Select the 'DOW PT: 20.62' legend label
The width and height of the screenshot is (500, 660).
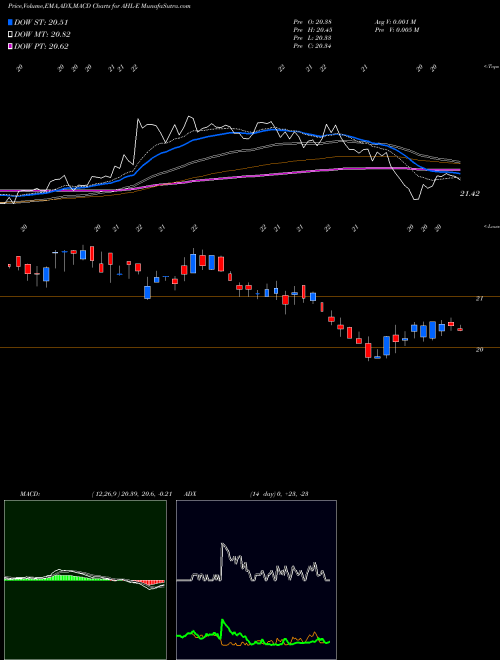point(41,46)
